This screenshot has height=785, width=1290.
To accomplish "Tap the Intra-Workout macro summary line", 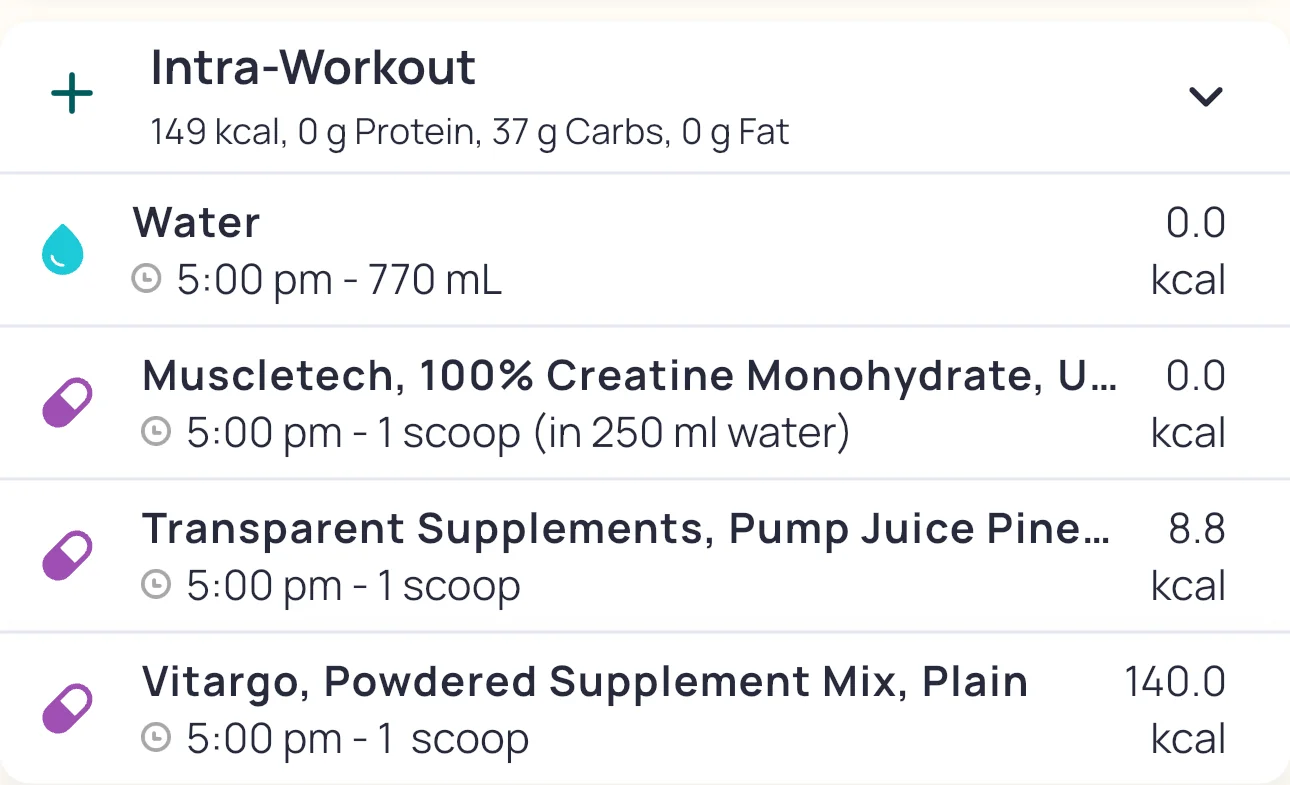I will 470,132.
